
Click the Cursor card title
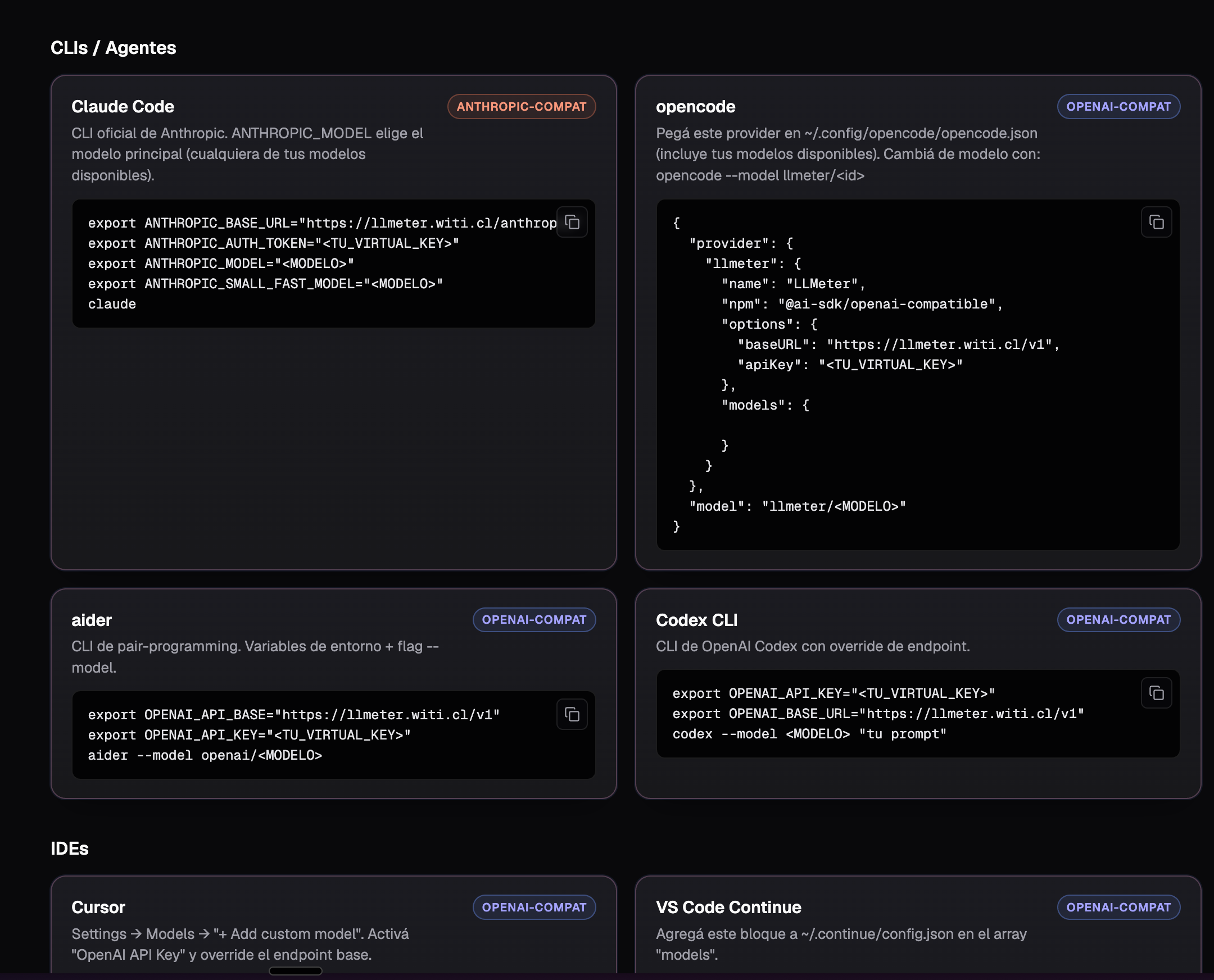[98, 908]
